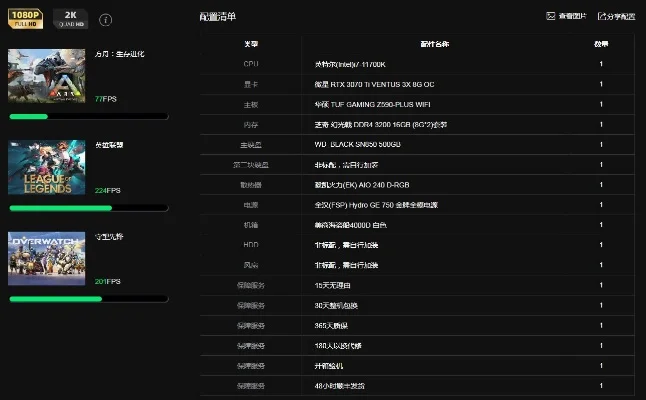The height and width of the screenshot is (400, 646).
Task: Open the 查看图片 view image button
Action: coord(566,16)
